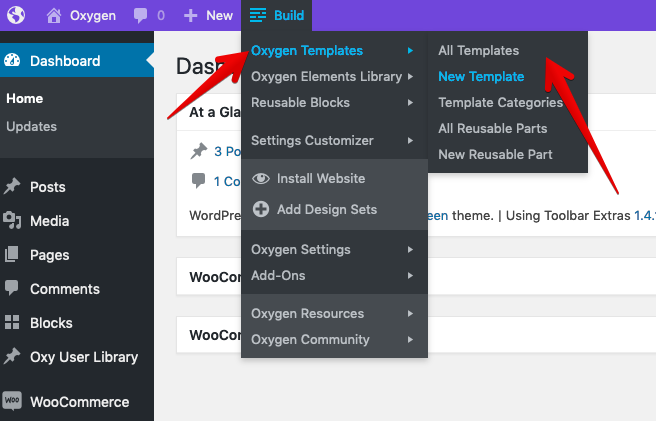Click the WooCommerce Woo icon in sidebar
Image resolution: width=656 pixels, height=421 pixels.
(12, 400)
